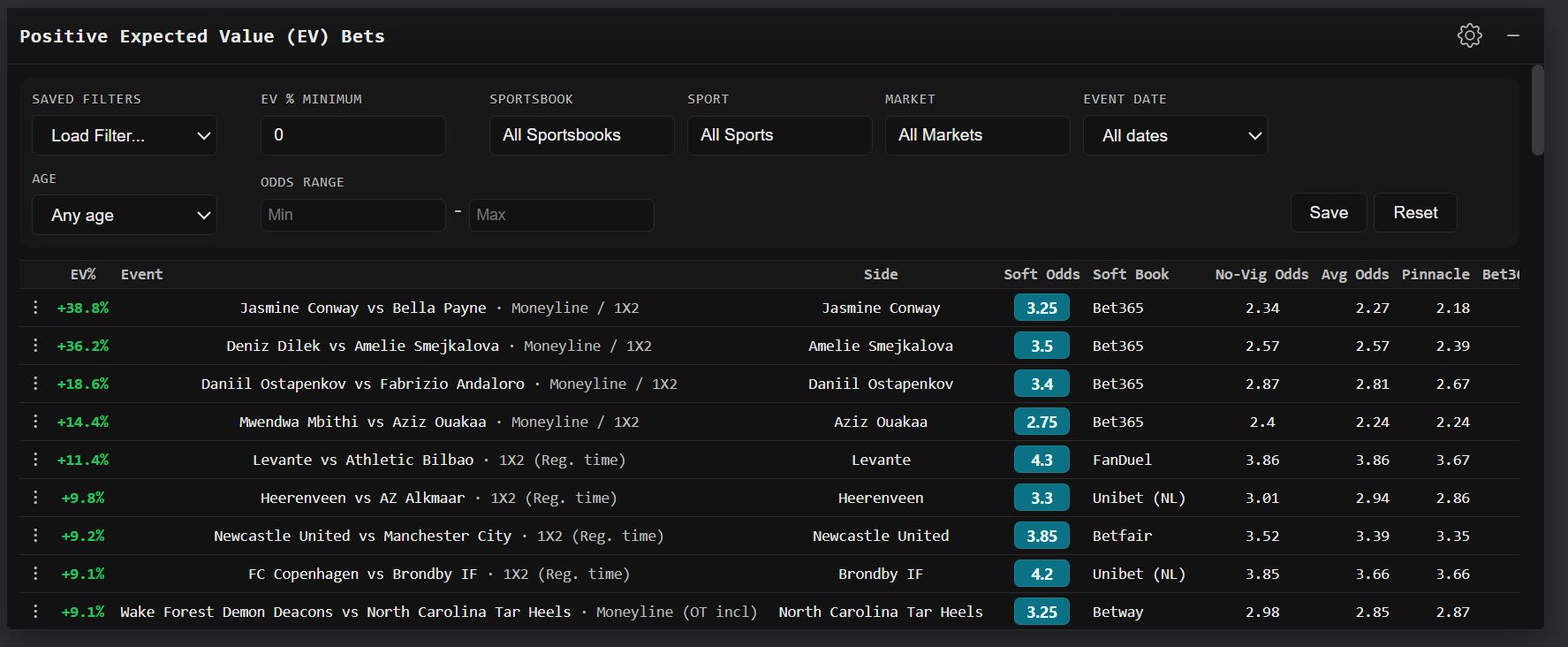The width and height of the screenshot is (1568, 647).
Task: Click the Brondby IF side cell
Action: (881, 574)
